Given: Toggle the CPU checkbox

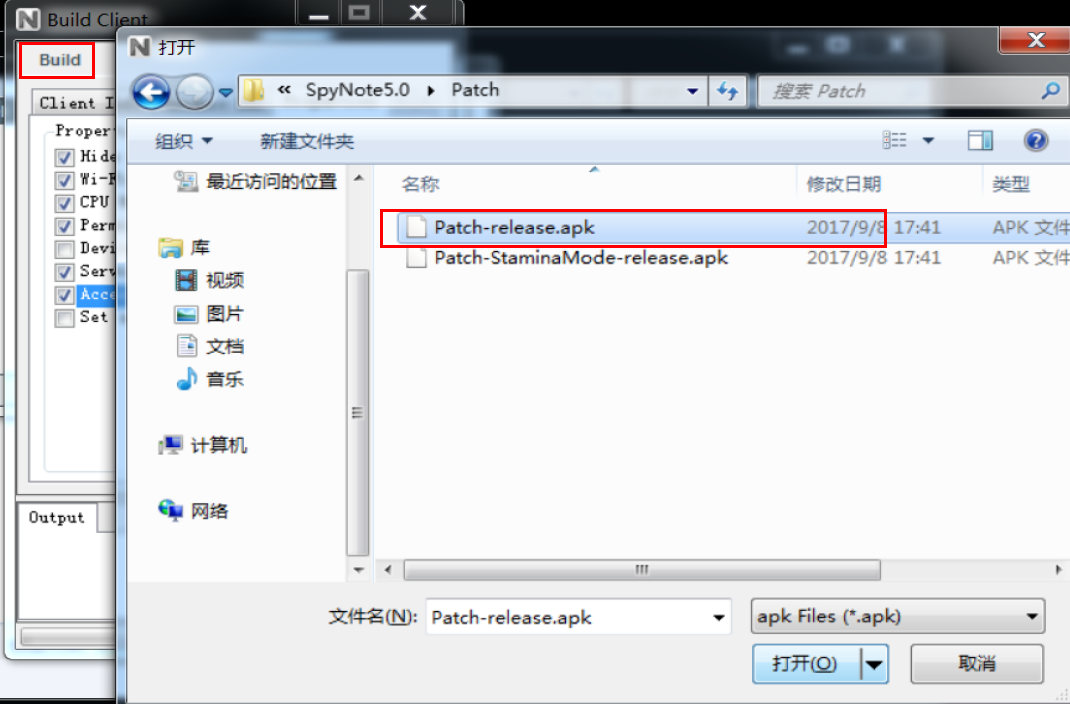Looking at the screenshot, I should pos(64,203).
